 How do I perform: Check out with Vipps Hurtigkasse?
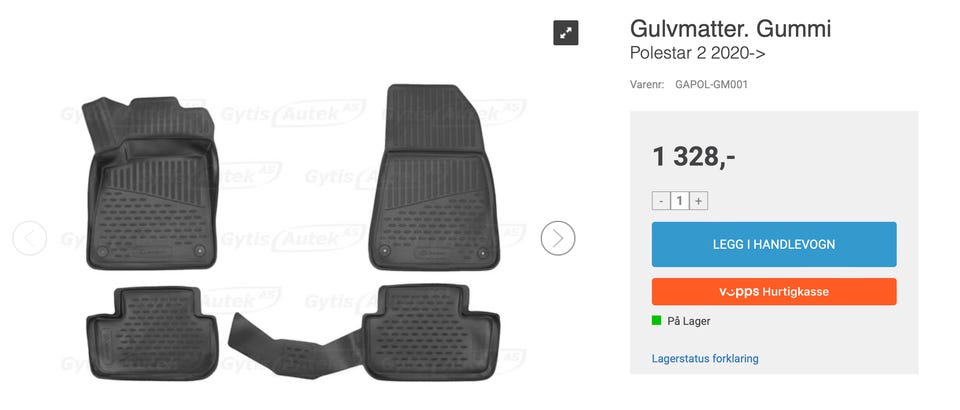[x=774, y=292]
